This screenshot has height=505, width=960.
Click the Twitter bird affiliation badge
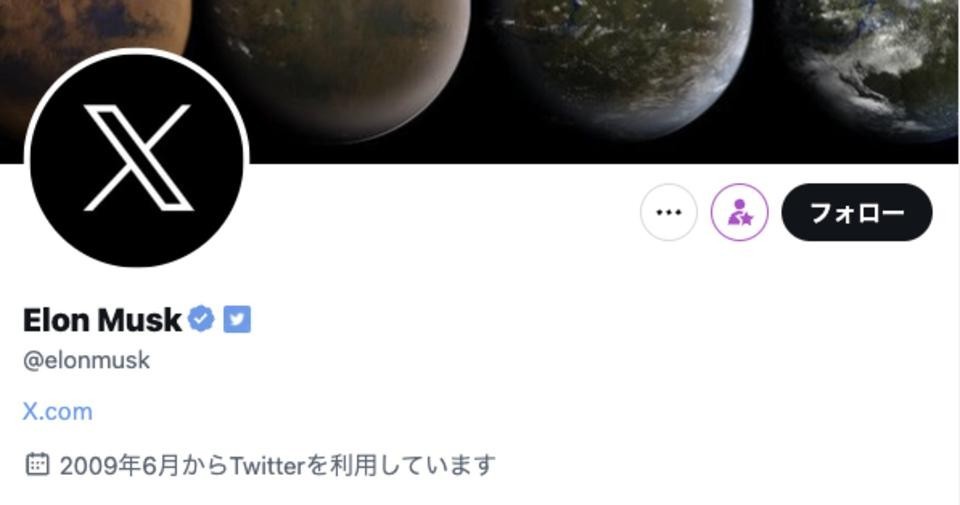tap(237, 319)
